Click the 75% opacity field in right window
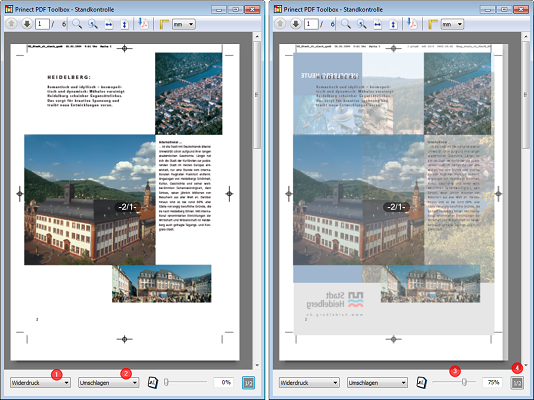 click(492, 382)
